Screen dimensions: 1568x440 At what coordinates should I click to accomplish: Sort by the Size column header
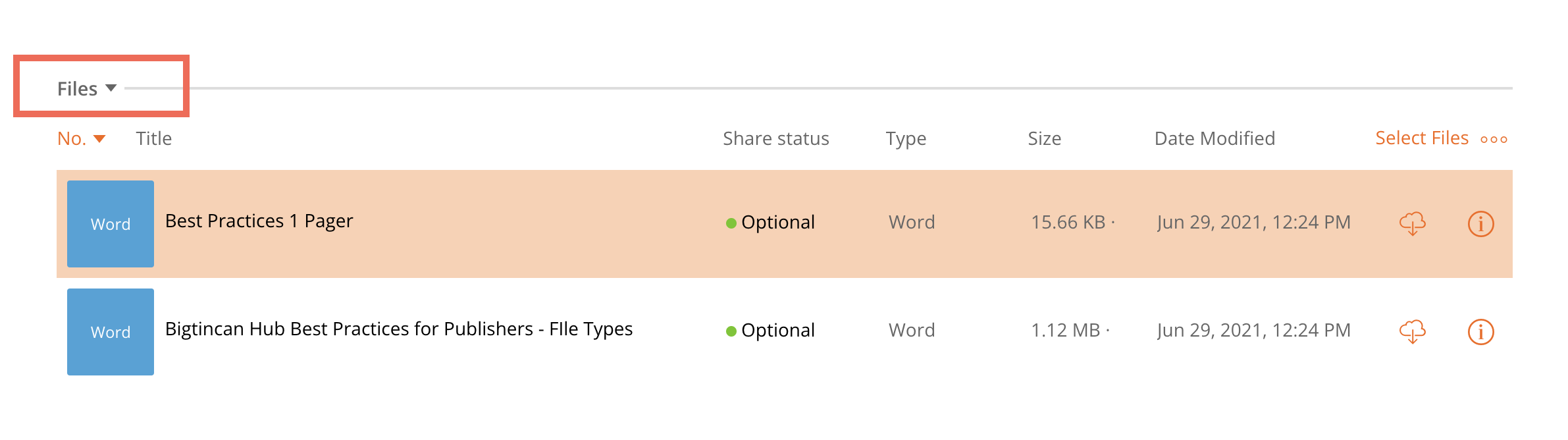coord(1044,138)
